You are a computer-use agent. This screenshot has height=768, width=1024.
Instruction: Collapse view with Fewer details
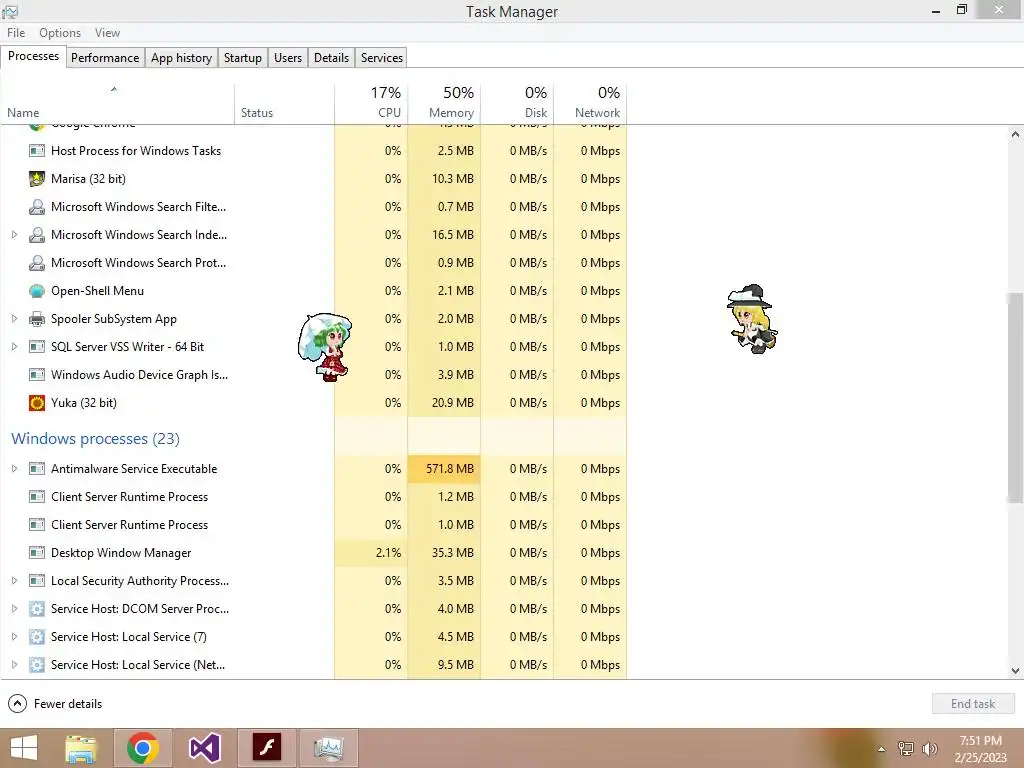(55, 703)
